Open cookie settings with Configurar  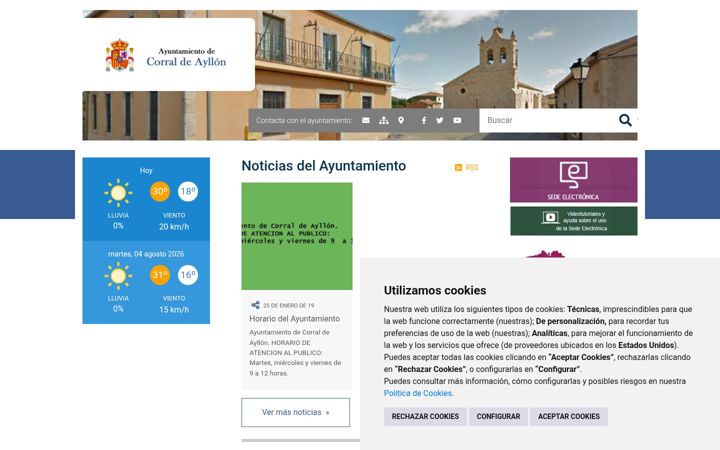click(498, 416)
